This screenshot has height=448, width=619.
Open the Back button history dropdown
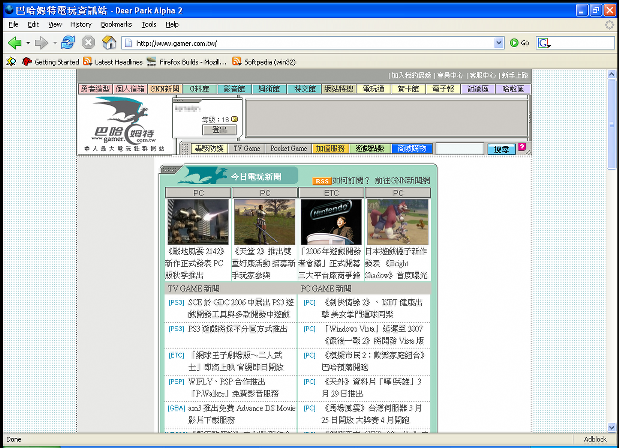(27, 43)
